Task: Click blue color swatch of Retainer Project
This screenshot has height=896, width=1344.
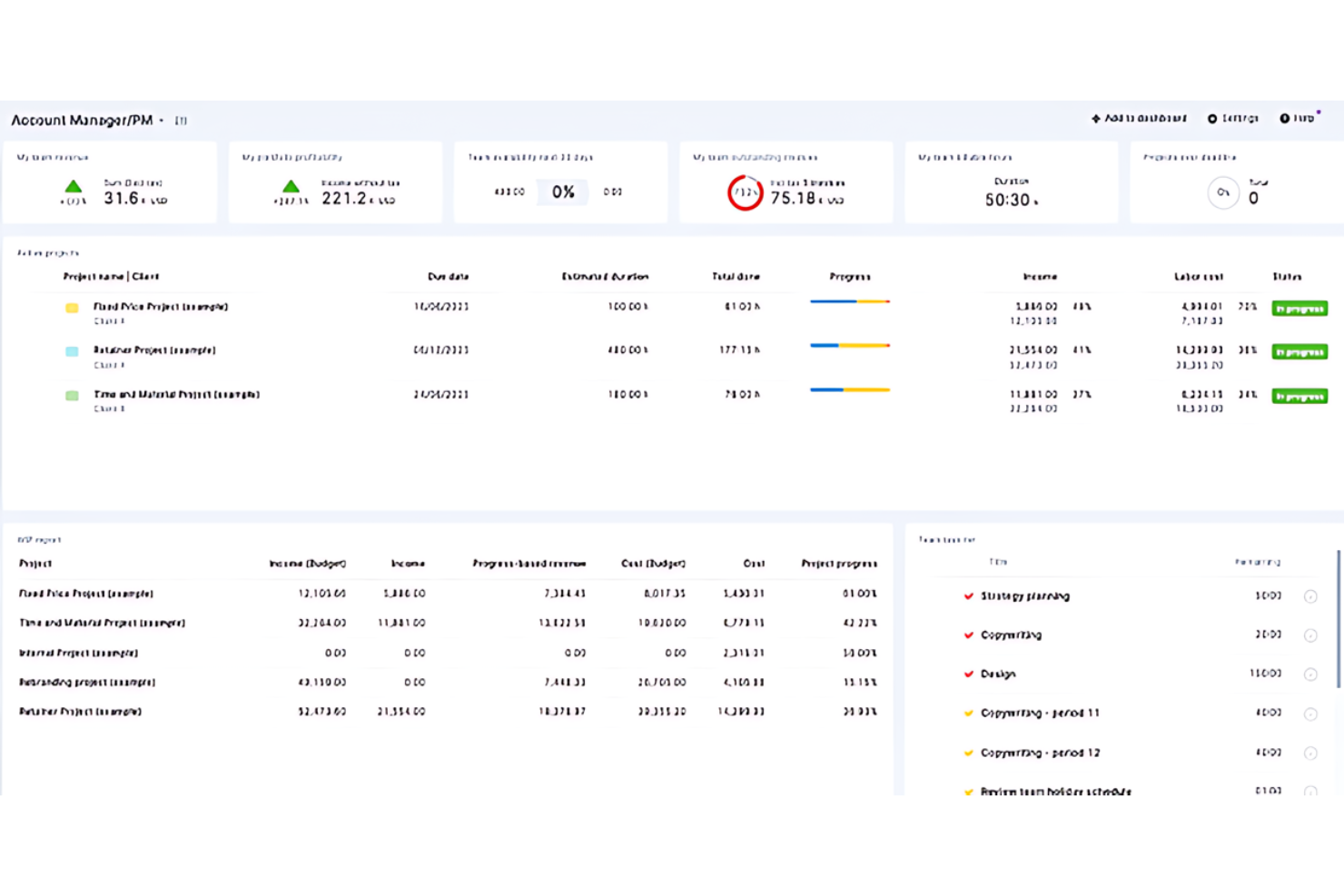Action: (x=72, y=351)
